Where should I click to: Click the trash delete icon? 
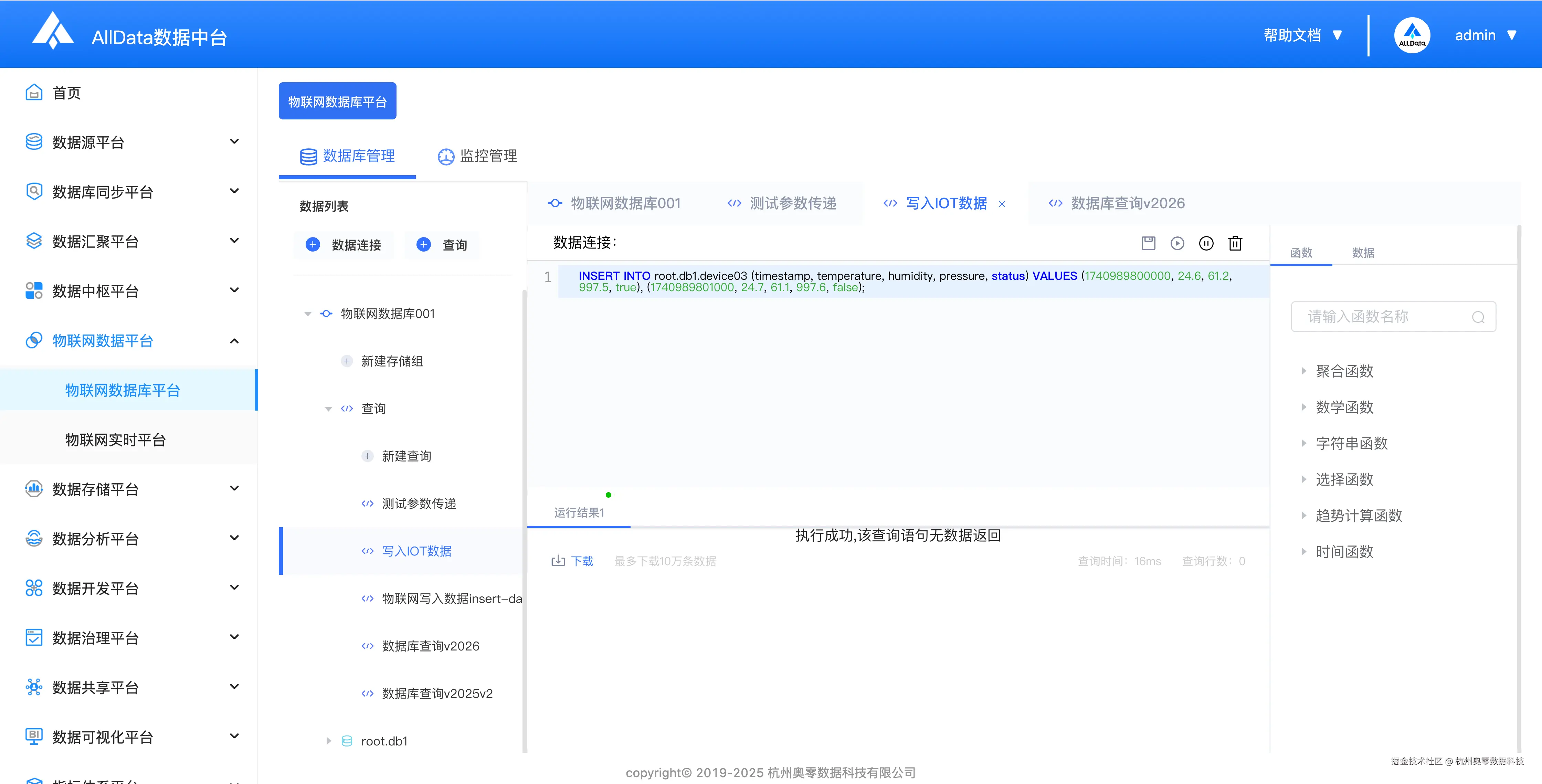[x=1235, y=243]
